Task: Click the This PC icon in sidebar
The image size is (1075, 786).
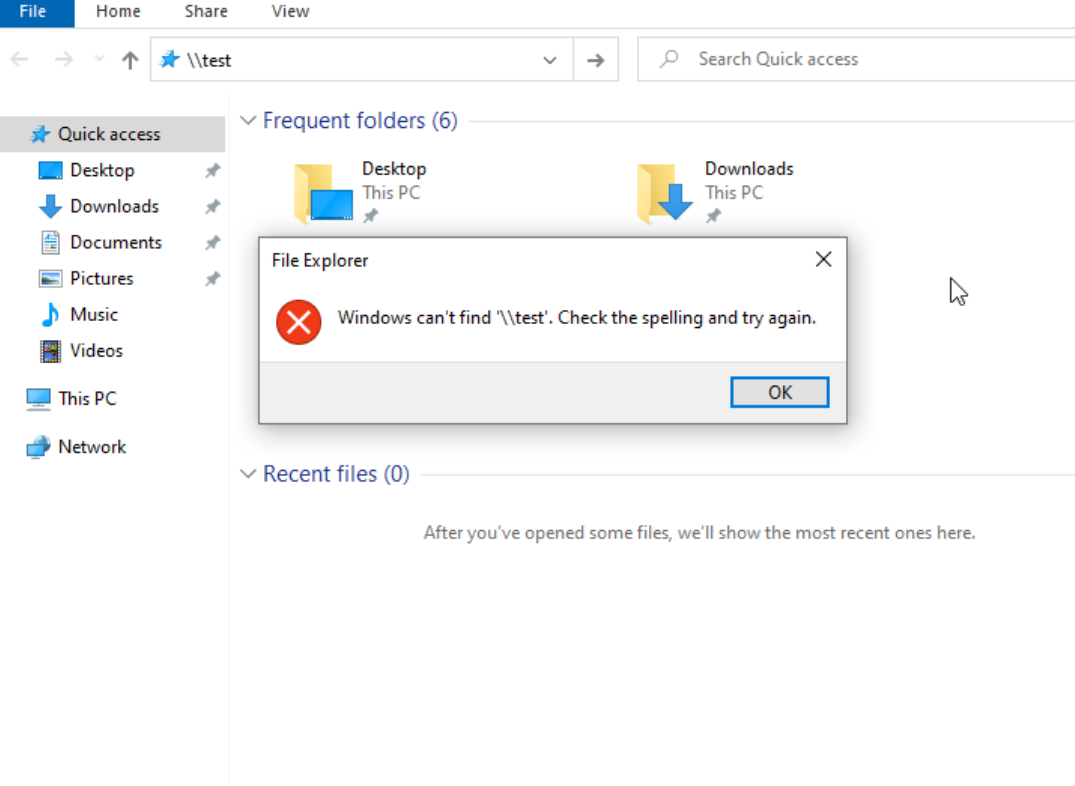Action: coord(38,399)
